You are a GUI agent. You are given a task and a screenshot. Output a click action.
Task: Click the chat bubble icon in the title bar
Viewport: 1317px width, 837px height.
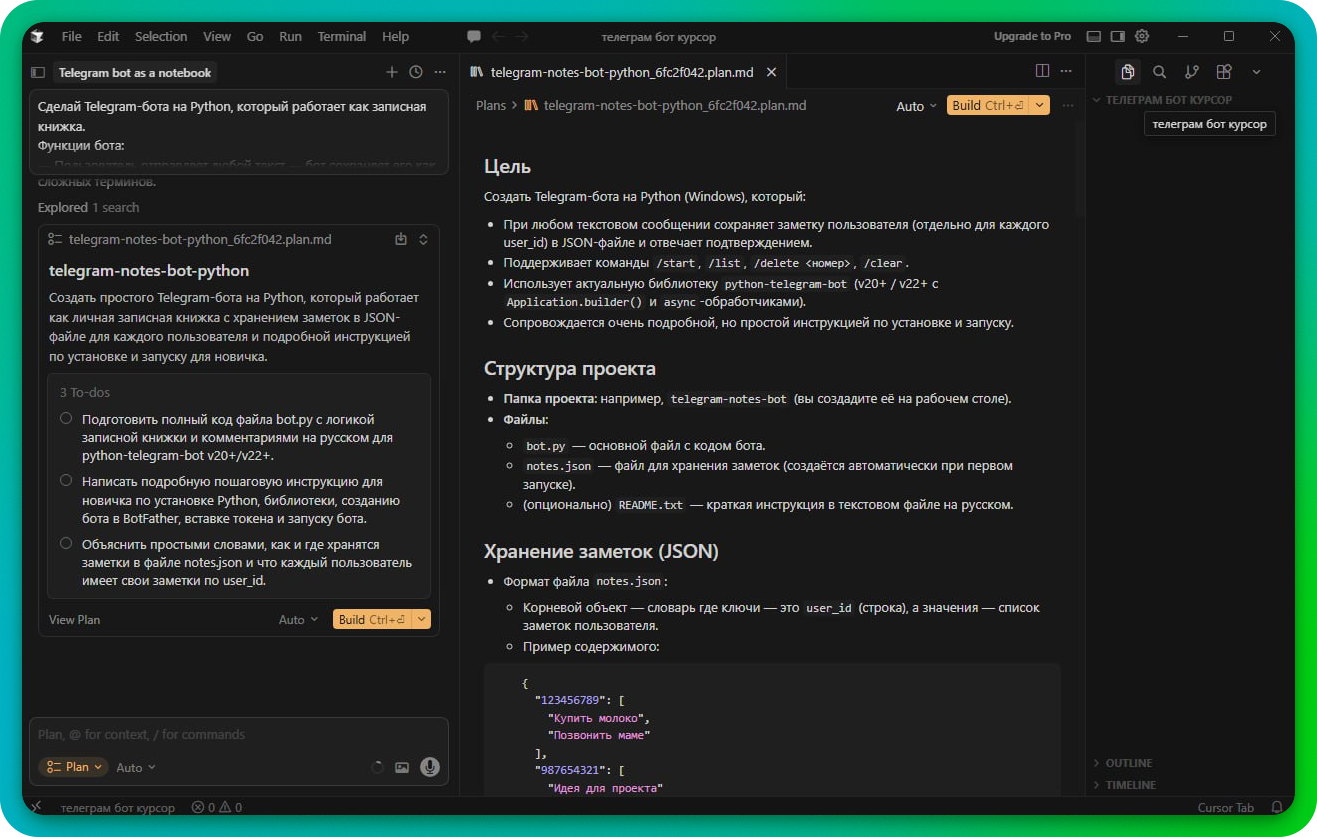[x=474, y=36]
